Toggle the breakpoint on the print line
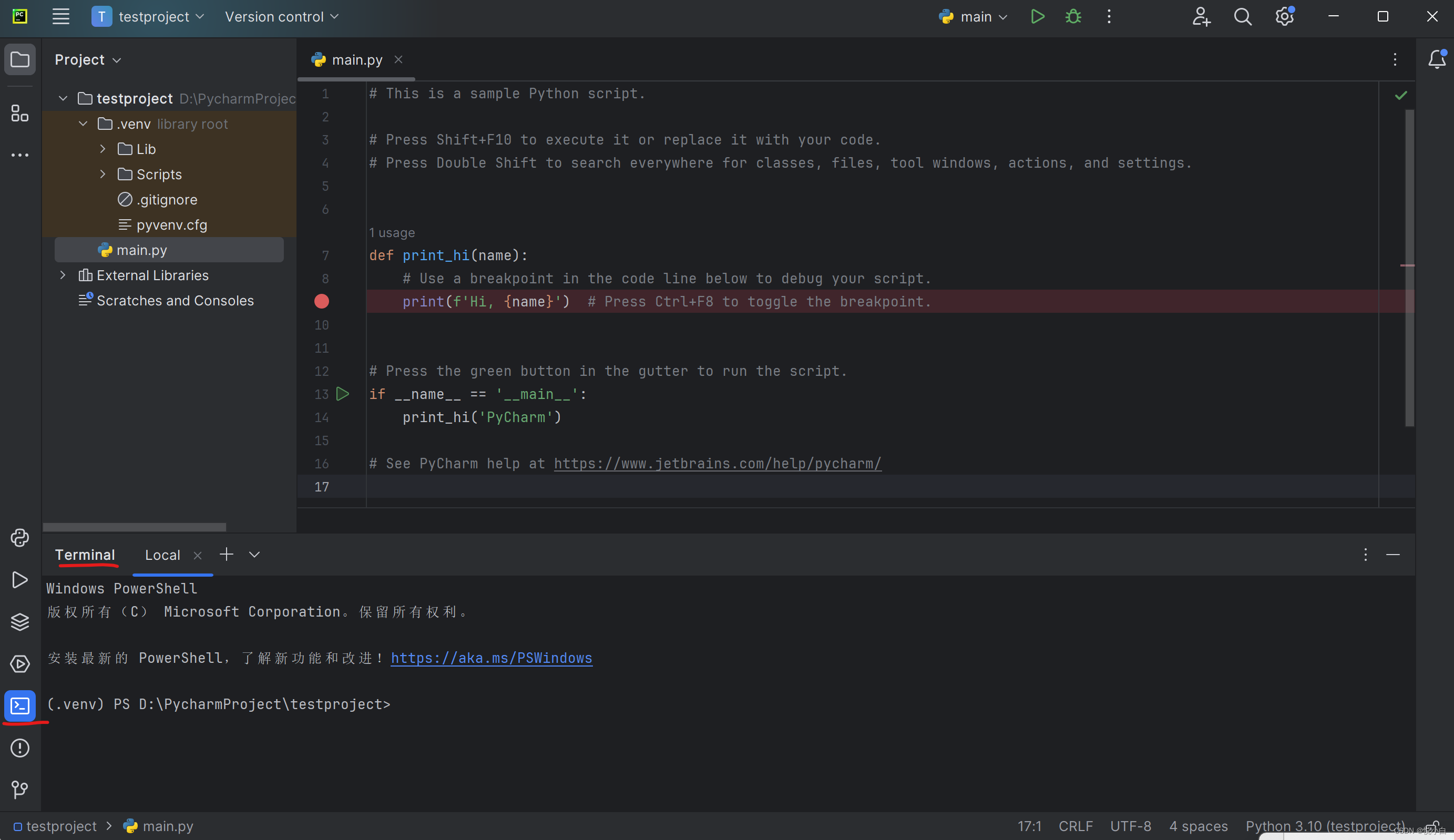The height and width of the screenshot is (840, 1454). pyautogui.click(x=322, y=301)
